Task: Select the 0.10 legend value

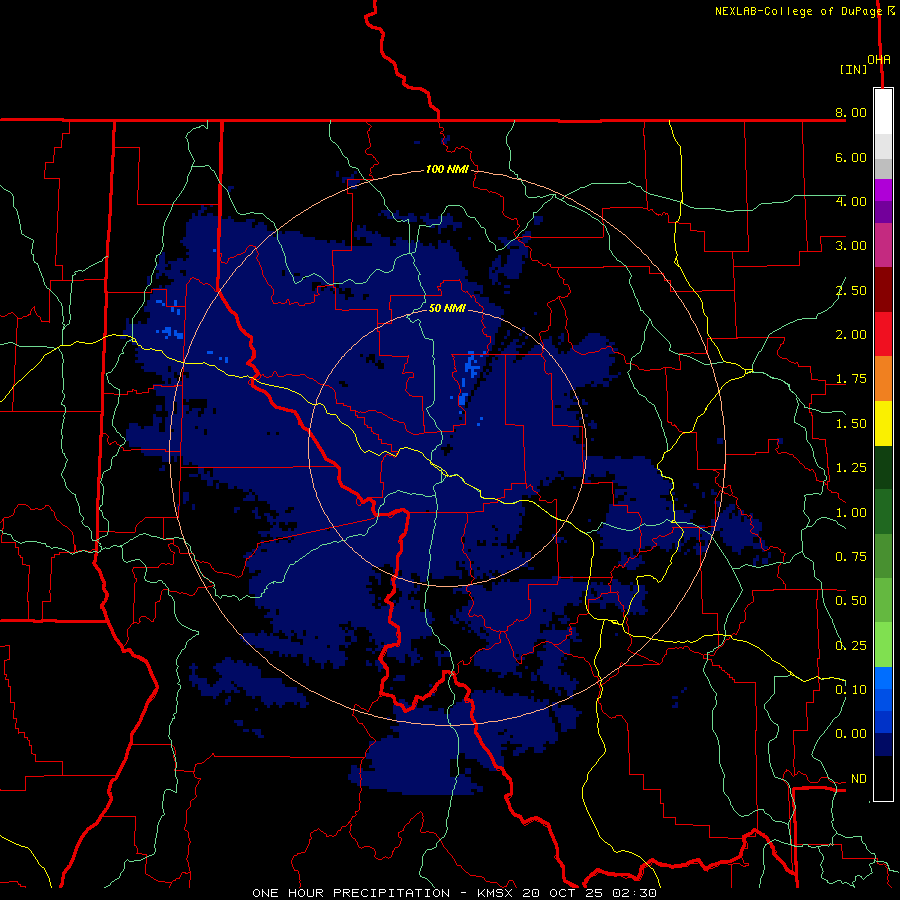Action: [x=851, y=690]
